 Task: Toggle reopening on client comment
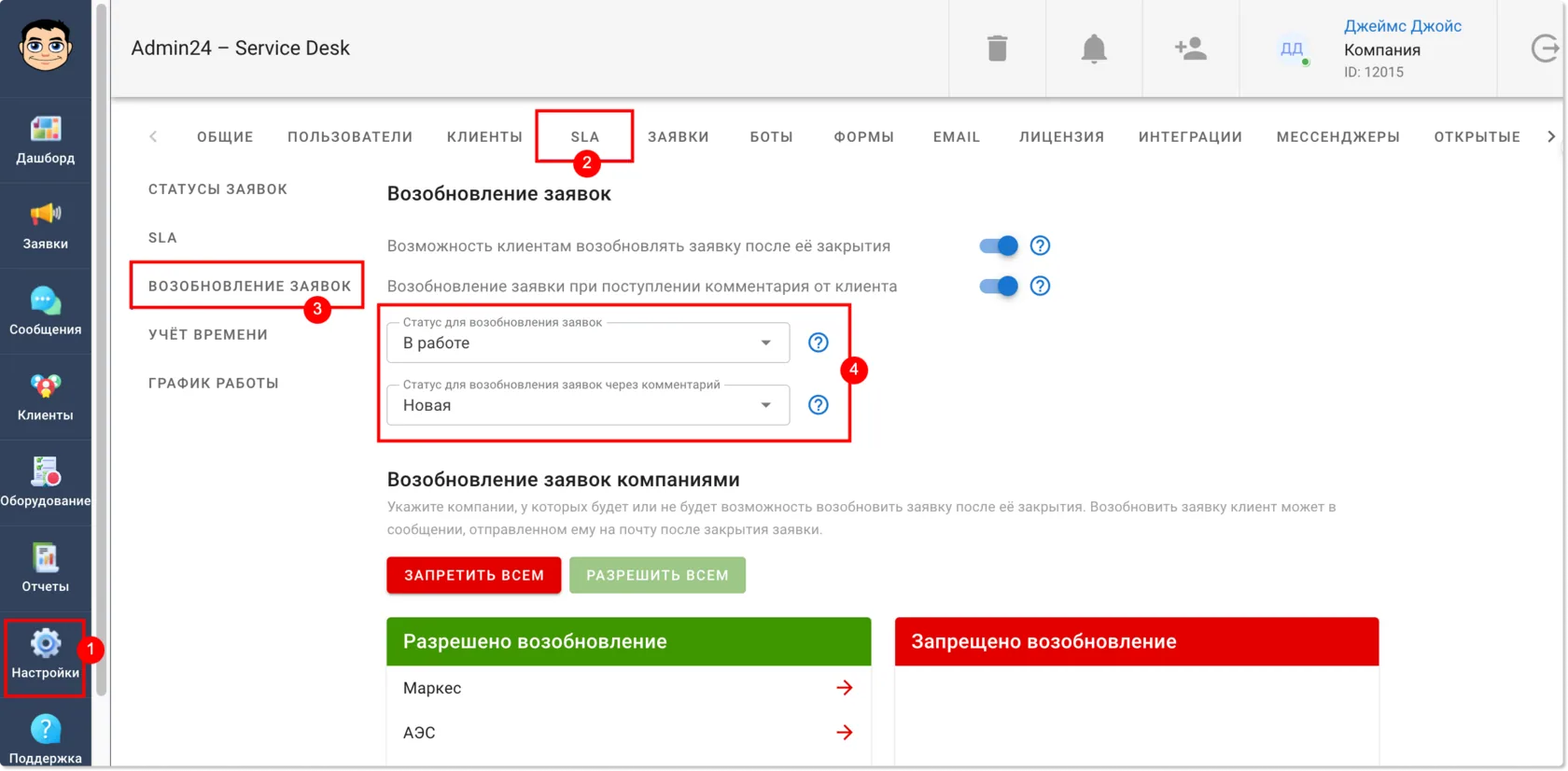[998, 286]
